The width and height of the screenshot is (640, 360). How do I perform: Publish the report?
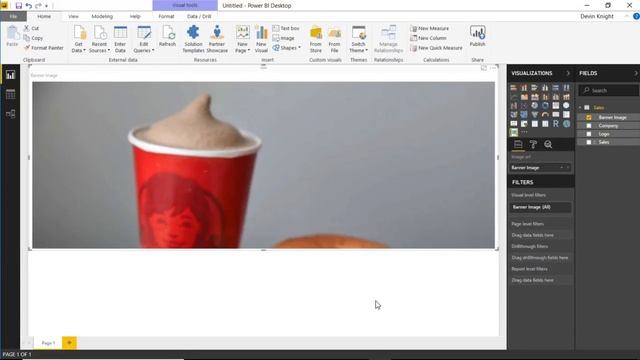coord(477,36)
